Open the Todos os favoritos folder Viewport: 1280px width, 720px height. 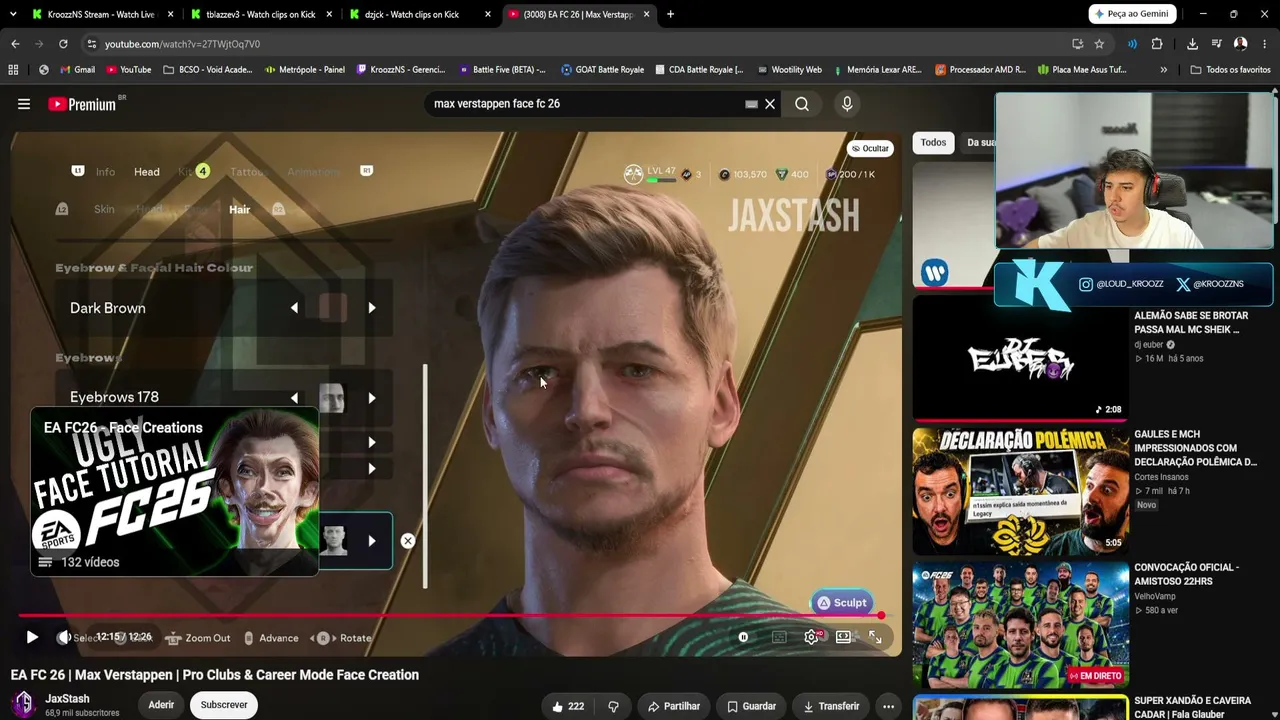pos(1230,70)
